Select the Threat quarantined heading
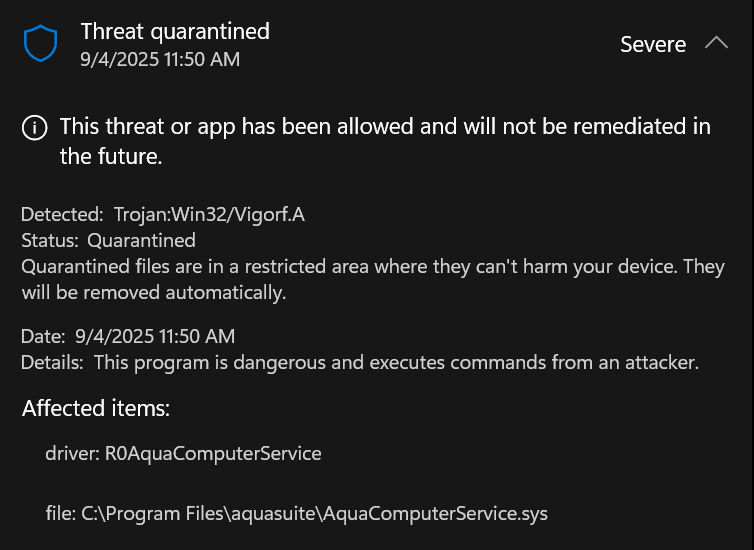Screen dimensions: 754x550 (175, 31)
